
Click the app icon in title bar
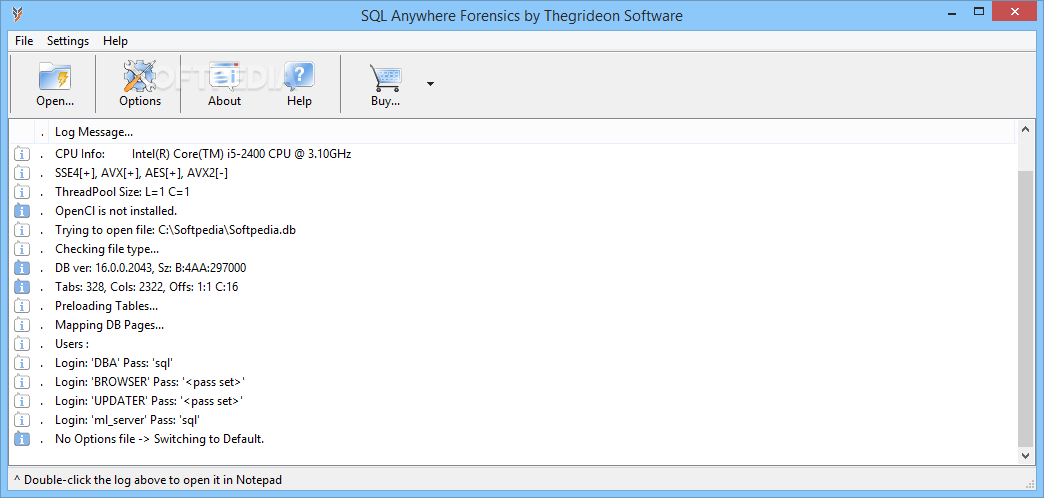pyautogui.click(x=18, y=14)
